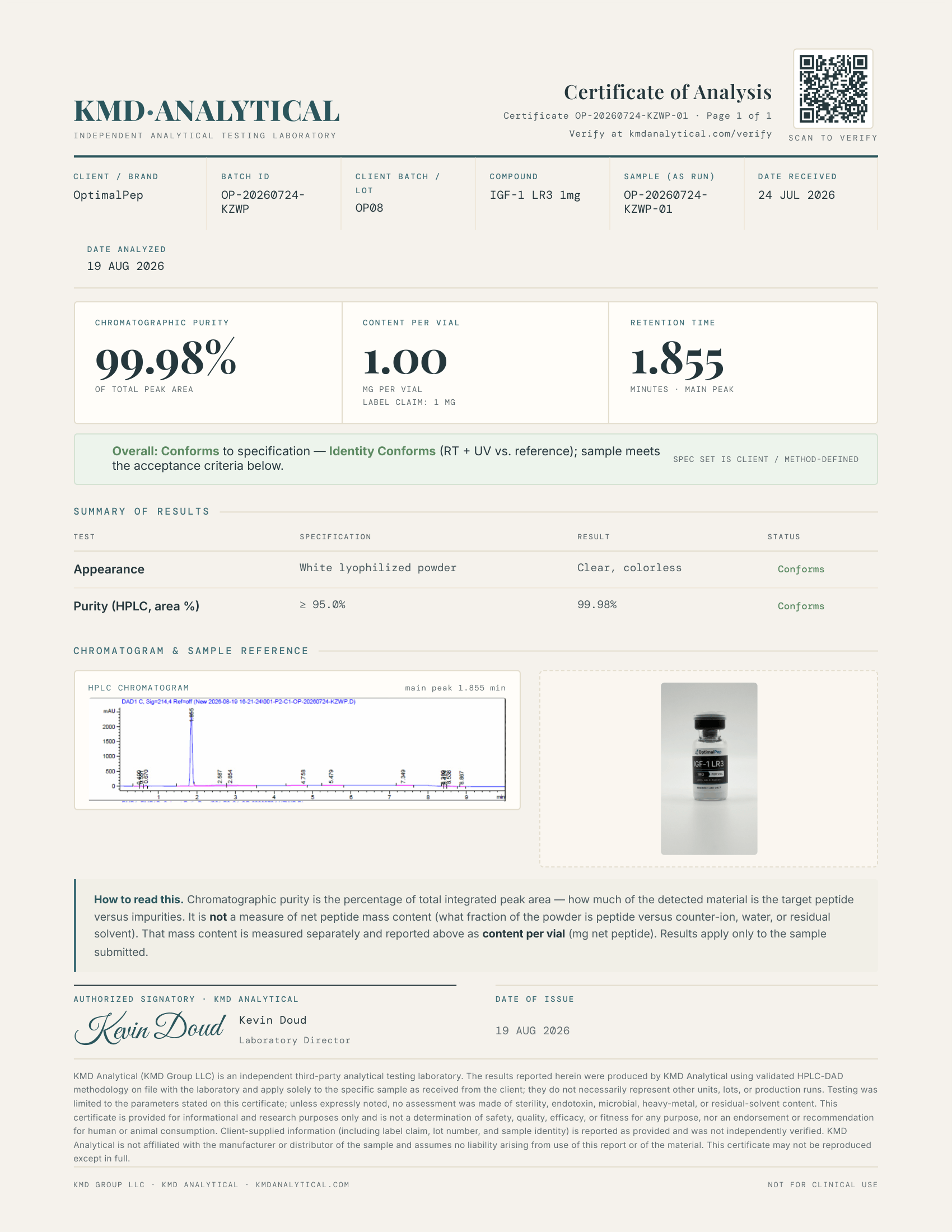Screen dimensions: 952x1232
Task: Select the "MG PER VIAL" caption
Action: tap(393, 389)
